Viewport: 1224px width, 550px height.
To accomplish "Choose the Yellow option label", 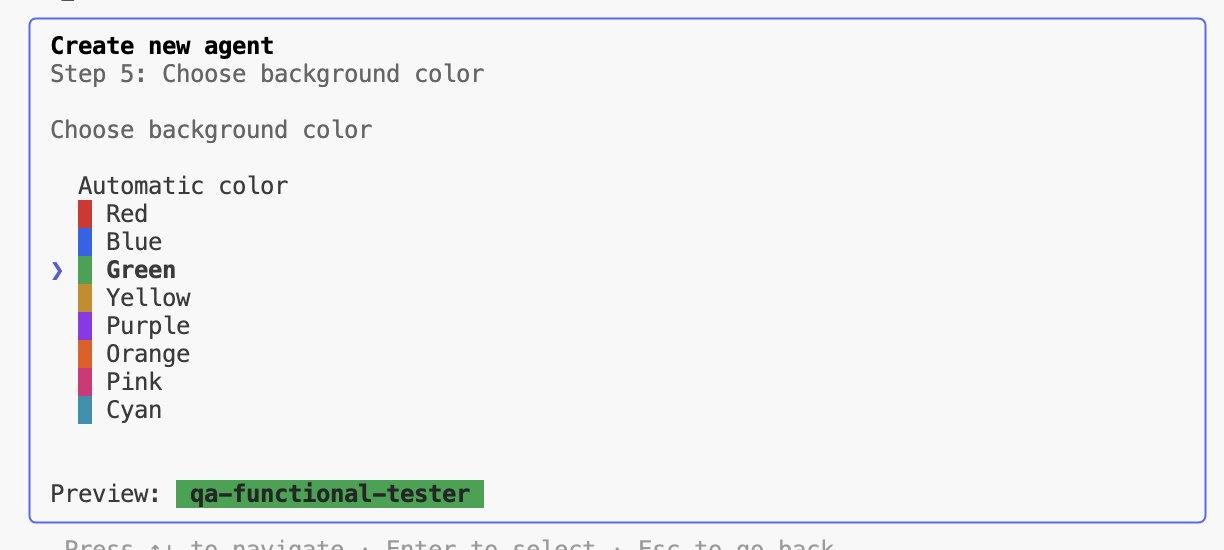I will 148,298.
